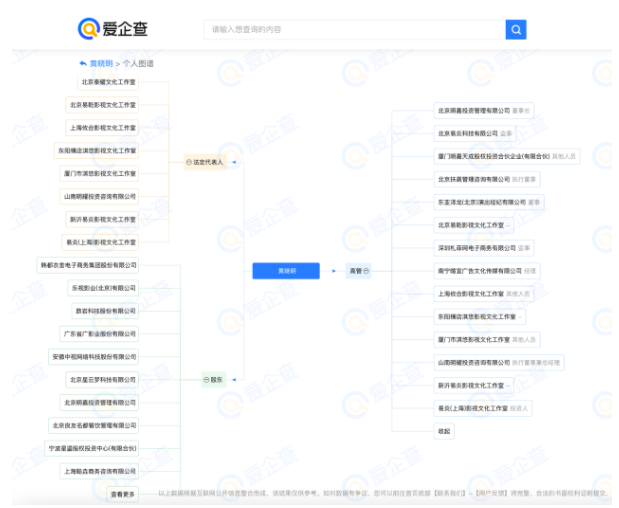The image size is (619, 508).
Task: Open 南宁喧宣广告文化传媒有限公司 node
Action: [487, 271]
